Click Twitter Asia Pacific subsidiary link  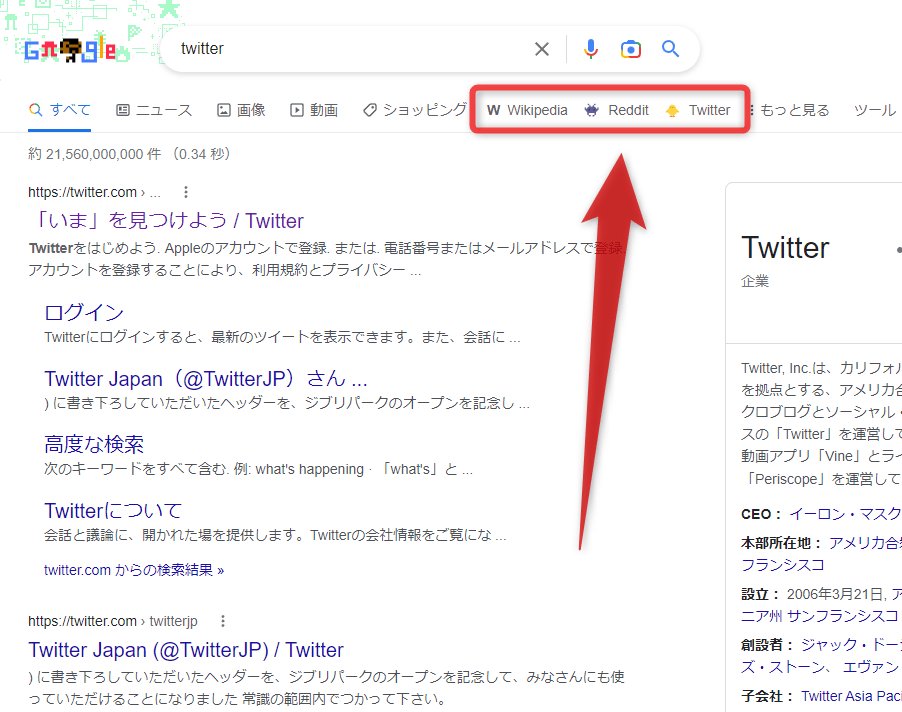[x=851, y=696]
